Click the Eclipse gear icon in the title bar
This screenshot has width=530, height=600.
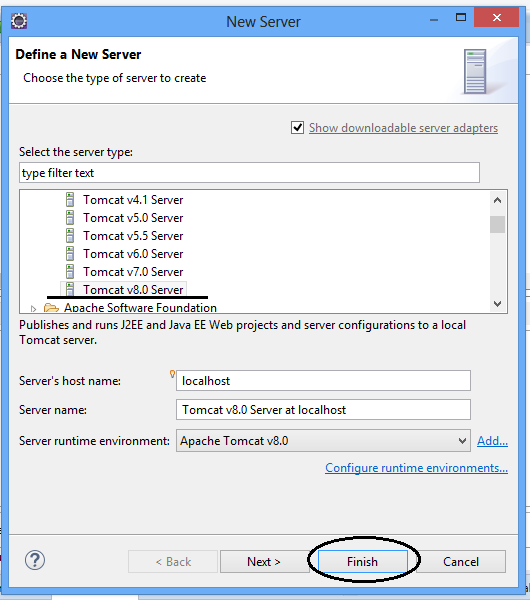(x=19, y=21)
